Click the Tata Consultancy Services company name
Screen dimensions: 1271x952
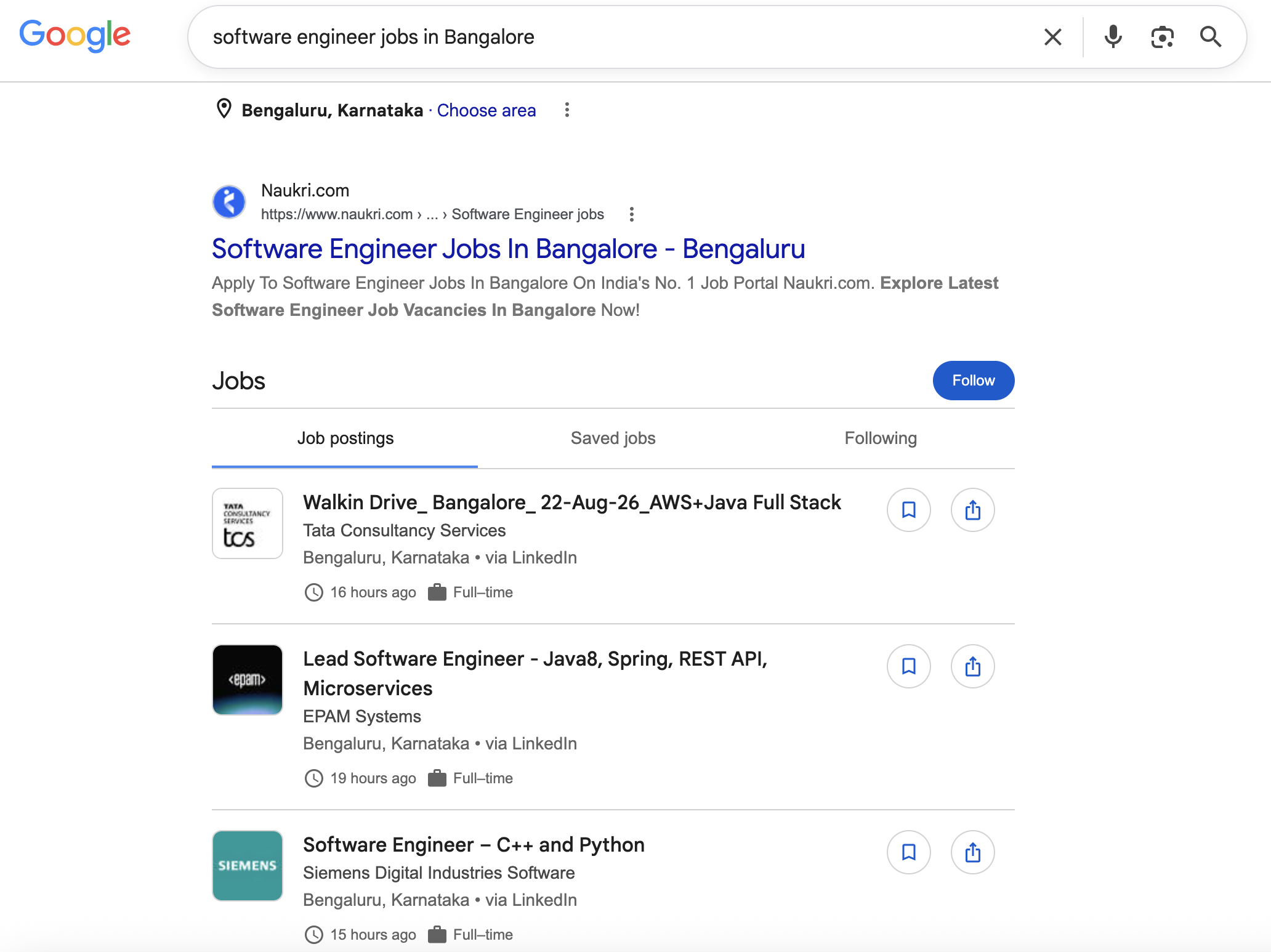click(405, 530)
